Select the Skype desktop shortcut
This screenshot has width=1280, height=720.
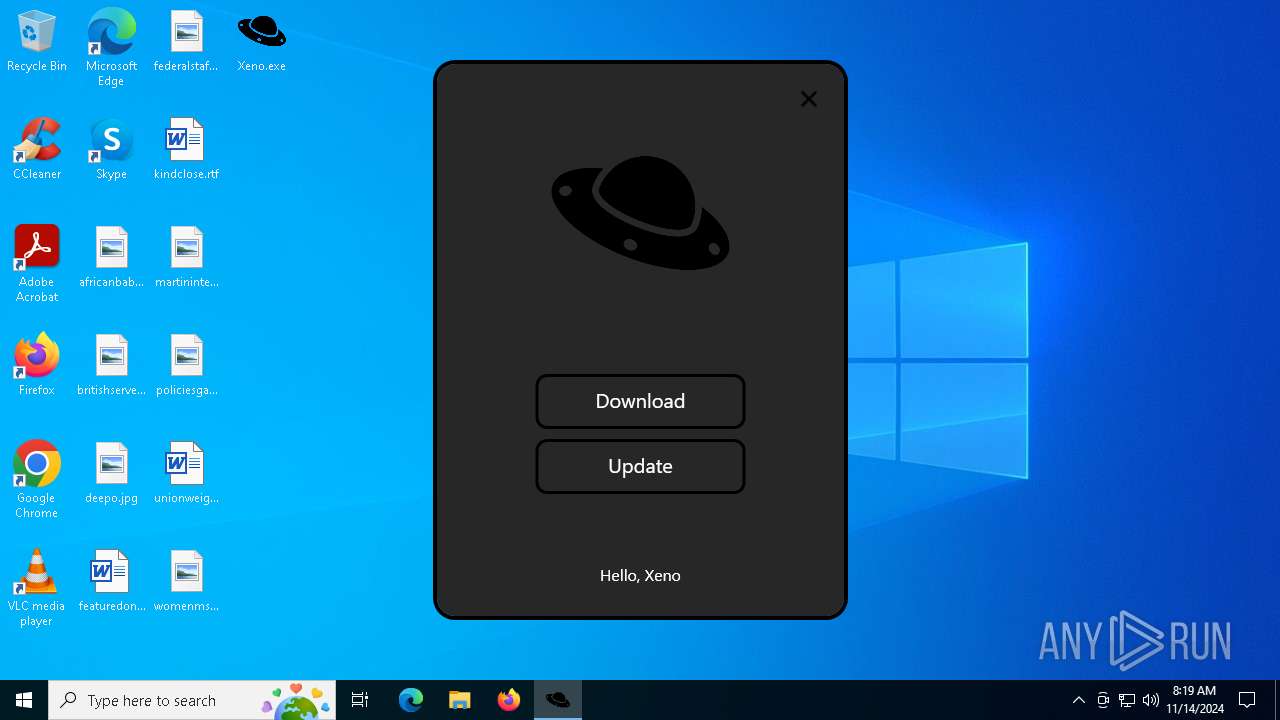[111, 150]
